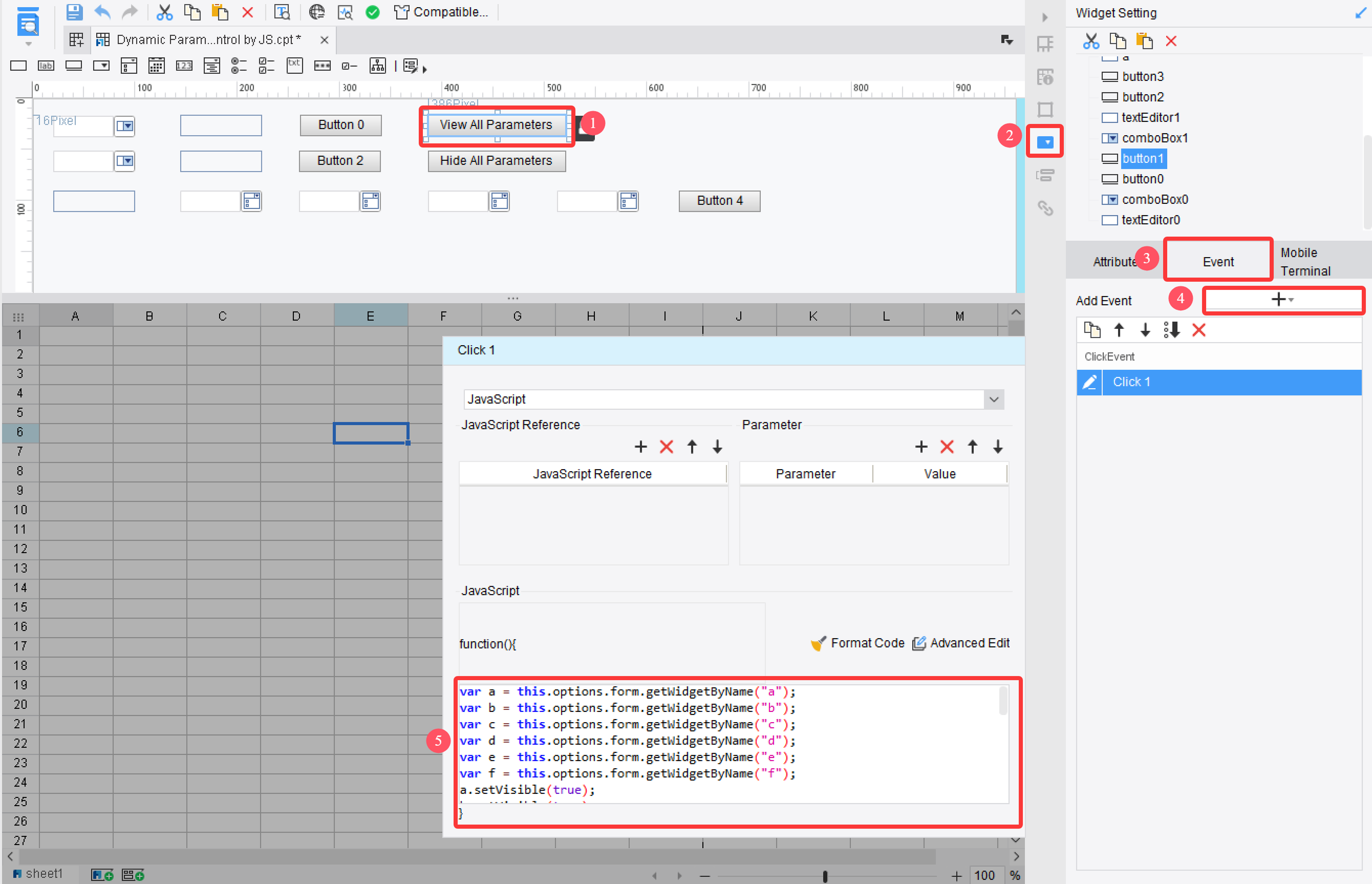Cut widget using Widget Setting scissors
Image resolution: width=1372 pixels, height=884 pixels.
[1090, 41]
